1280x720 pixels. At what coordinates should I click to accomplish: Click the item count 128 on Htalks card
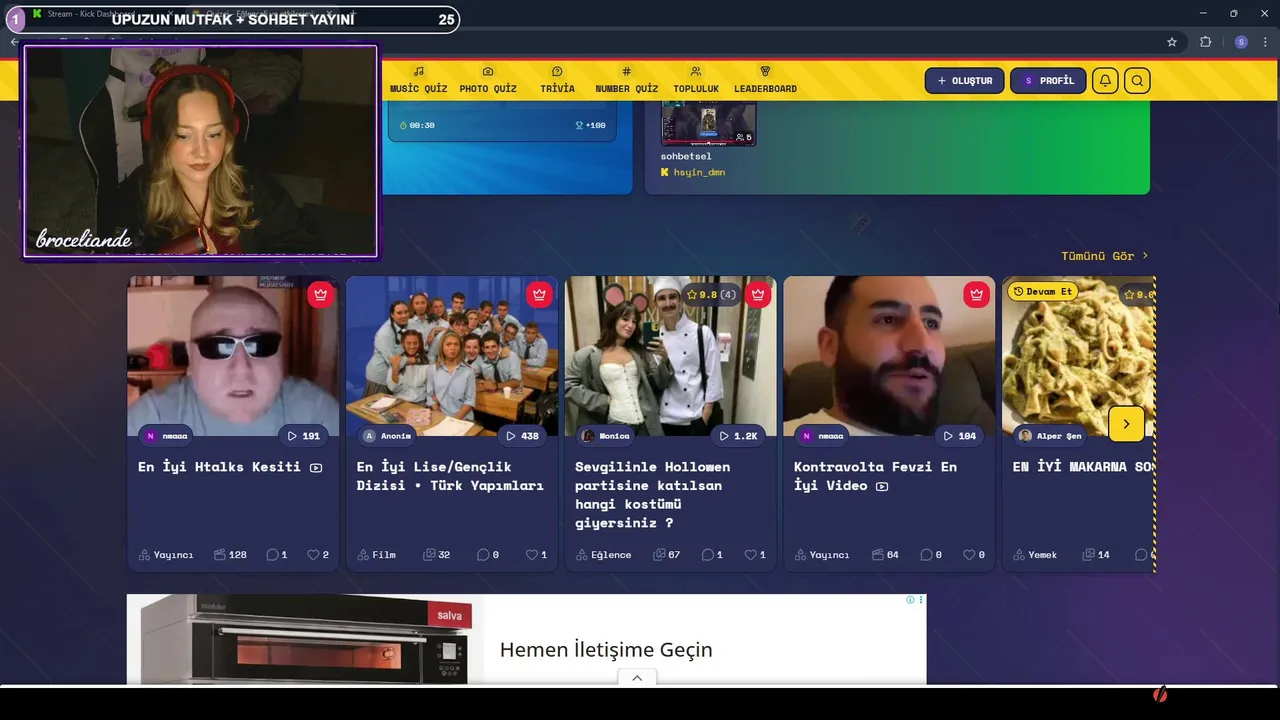click(230, 554)
